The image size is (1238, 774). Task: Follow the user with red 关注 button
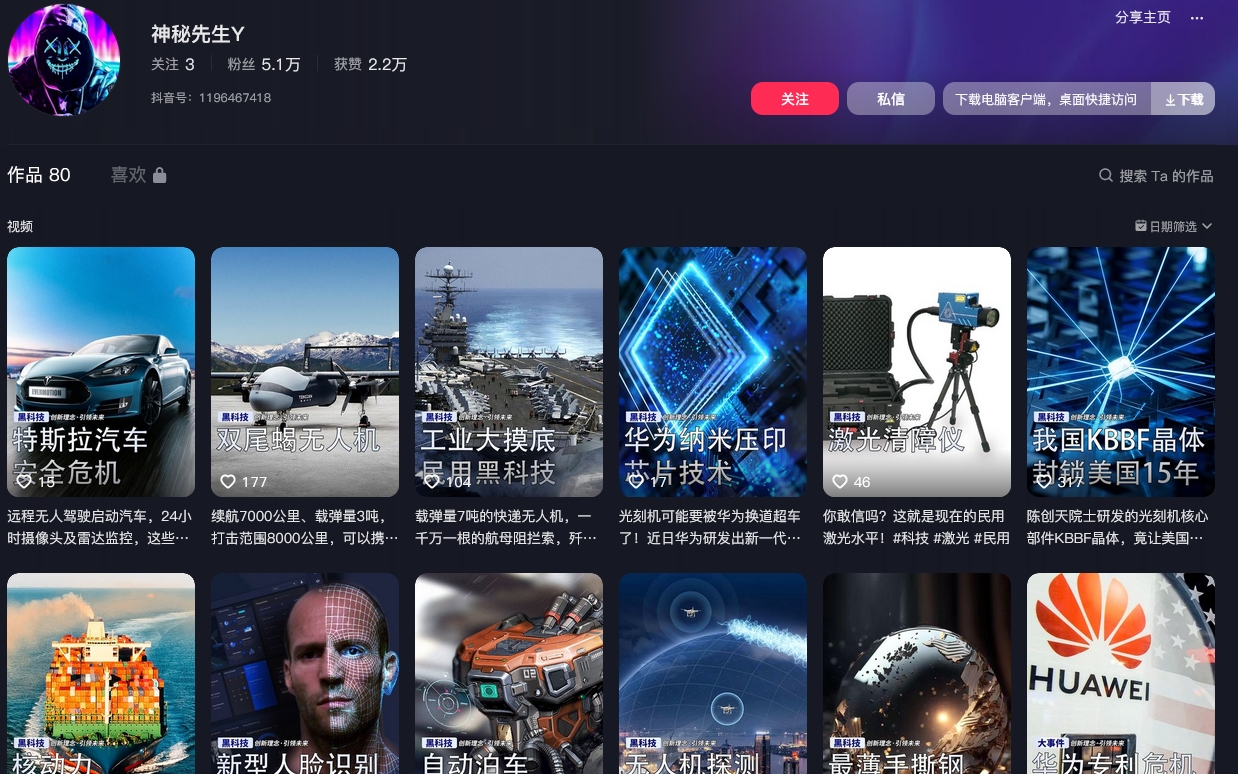pyautogui.click(x=795, y=99)
